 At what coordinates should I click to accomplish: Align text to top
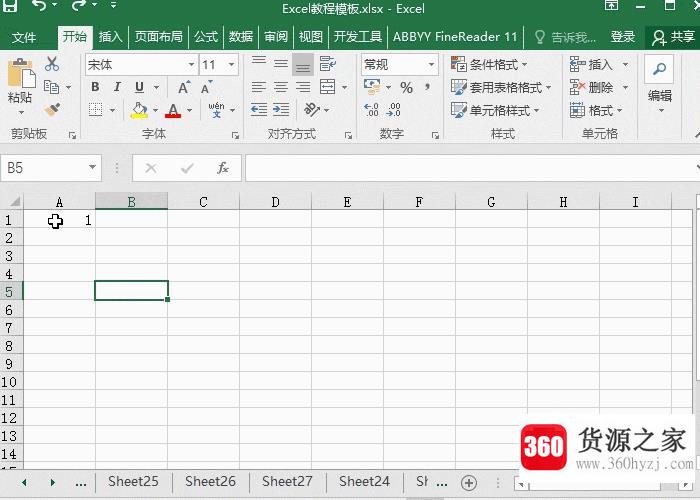tap(259, 63)
